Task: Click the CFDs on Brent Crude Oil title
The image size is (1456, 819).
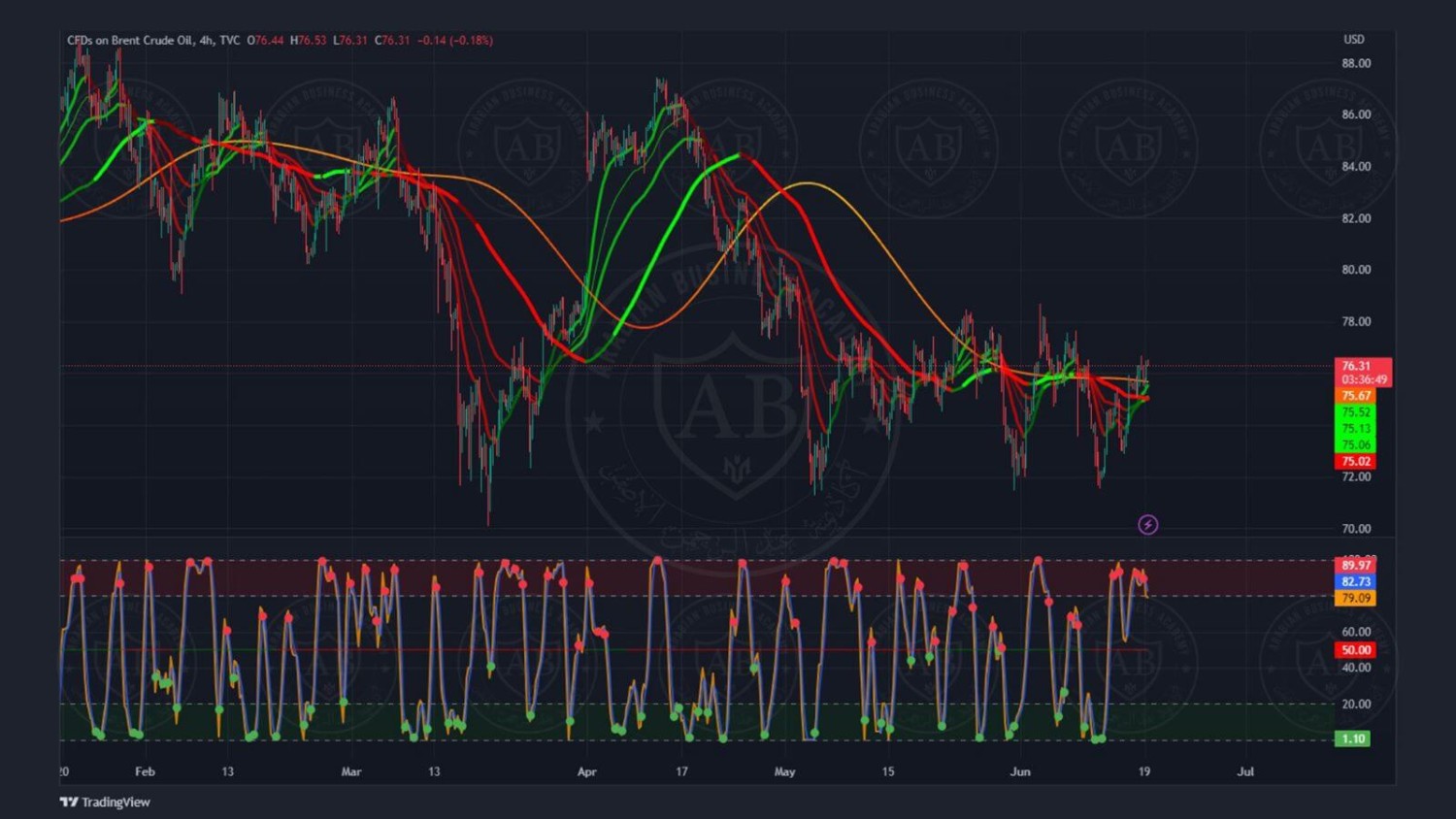Action: (x=129, y=41)
